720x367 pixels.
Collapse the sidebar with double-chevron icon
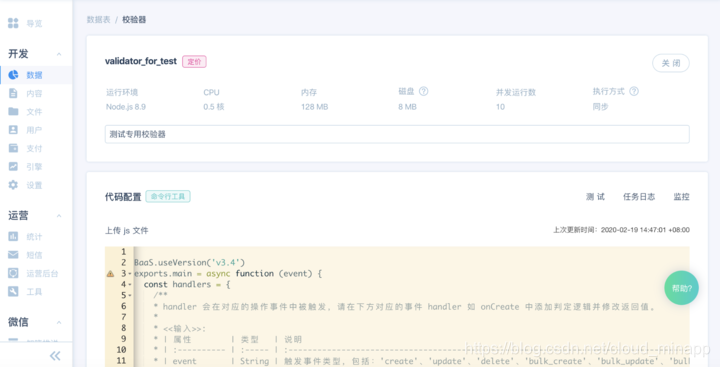[55, 356]
